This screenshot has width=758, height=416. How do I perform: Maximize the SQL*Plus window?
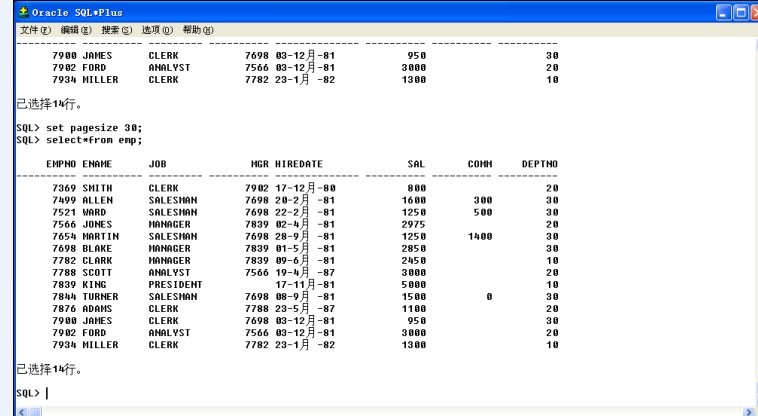[x=740, y=13]
